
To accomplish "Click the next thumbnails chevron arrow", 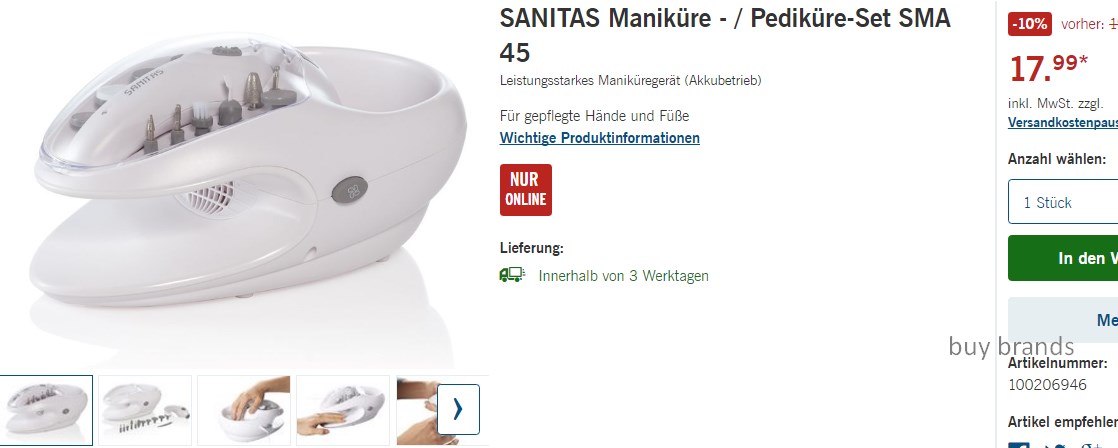I will click(x=458, y=409).
